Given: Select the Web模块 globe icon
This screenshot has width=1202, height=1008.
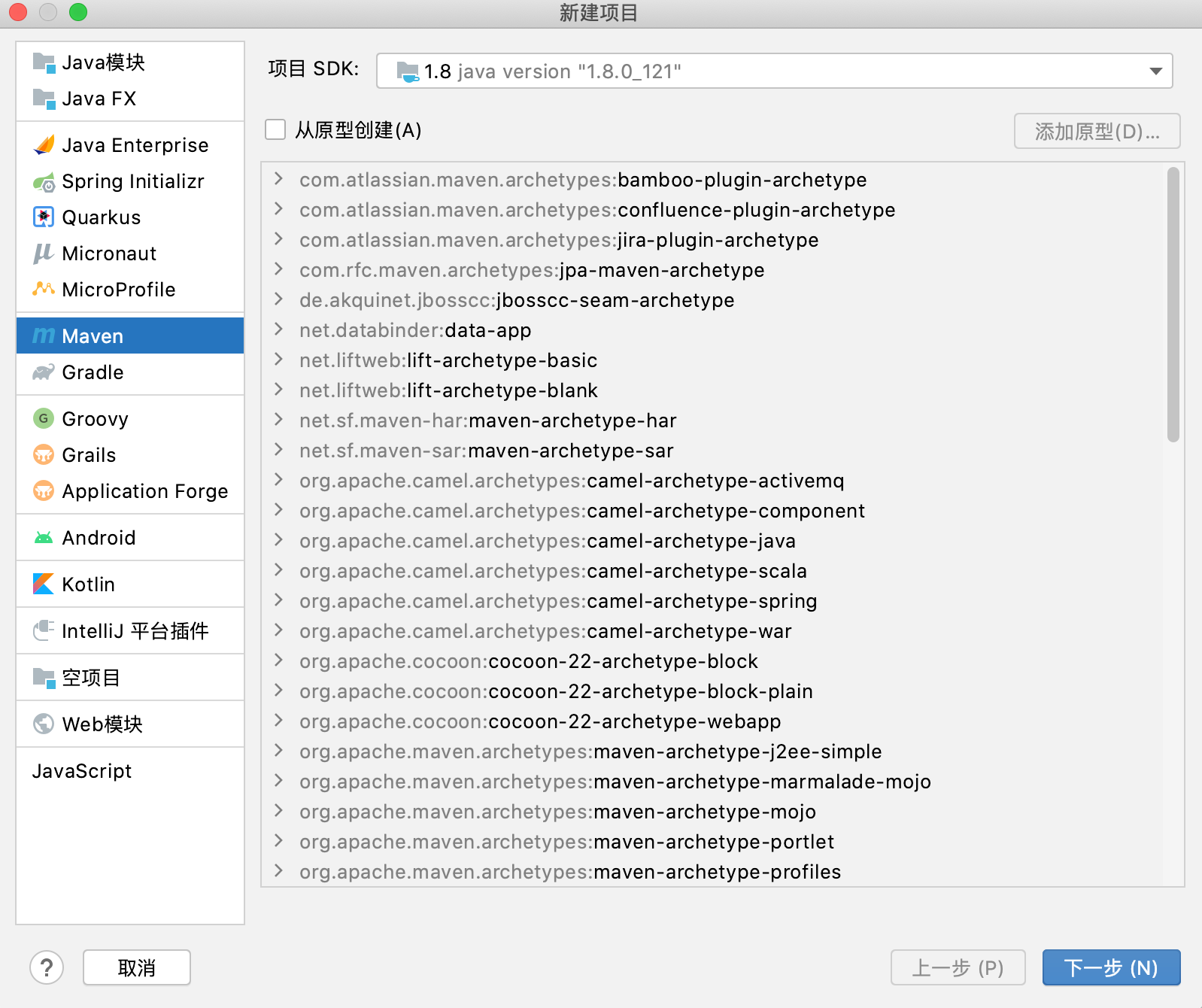Looking at the screenshot, I should click(44, 724).
